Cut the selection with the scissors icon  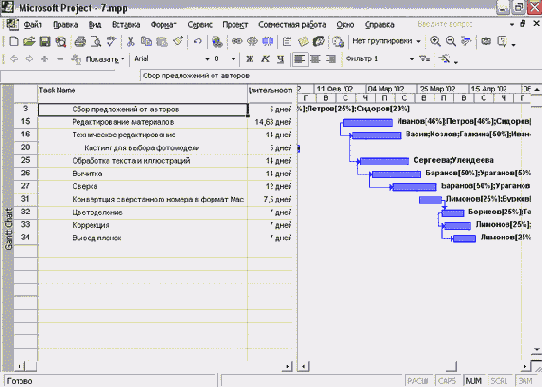(x=130, y=42)
